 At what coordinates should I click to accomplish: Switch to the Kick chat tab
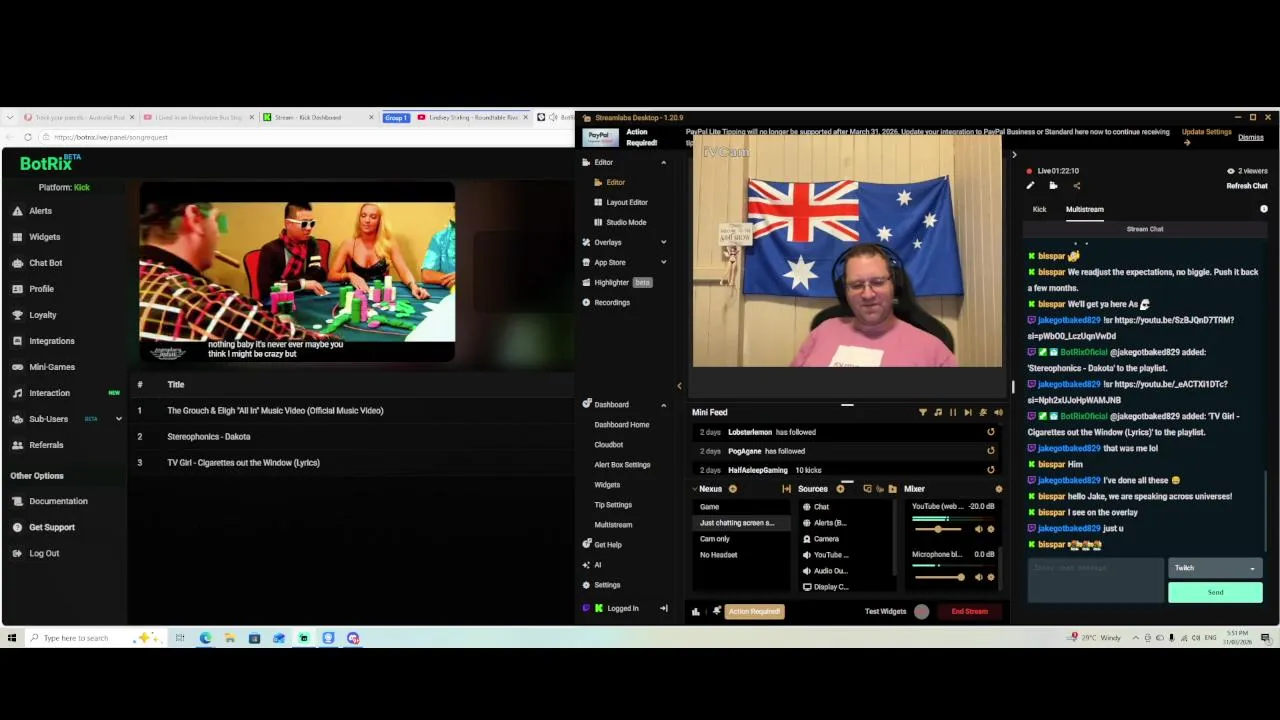click(1039, 209)
